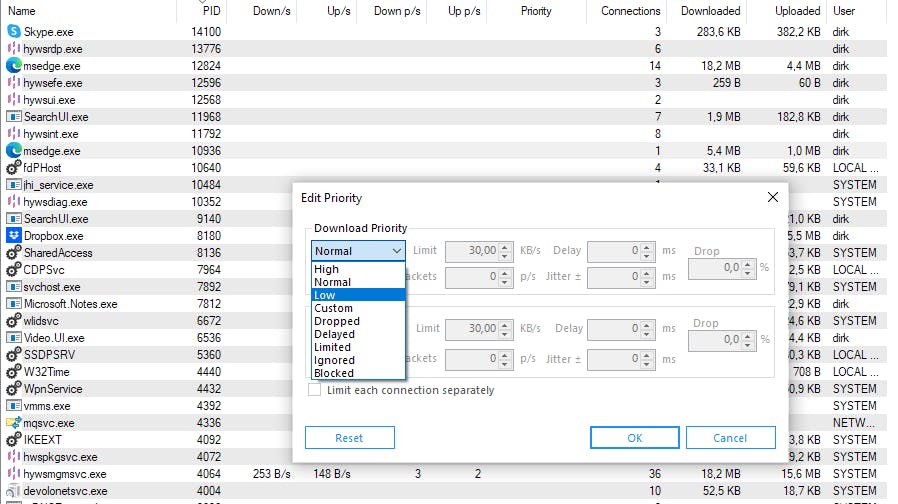Select Limited priority option
898x504 pixels.
click(x=359, y=347)
